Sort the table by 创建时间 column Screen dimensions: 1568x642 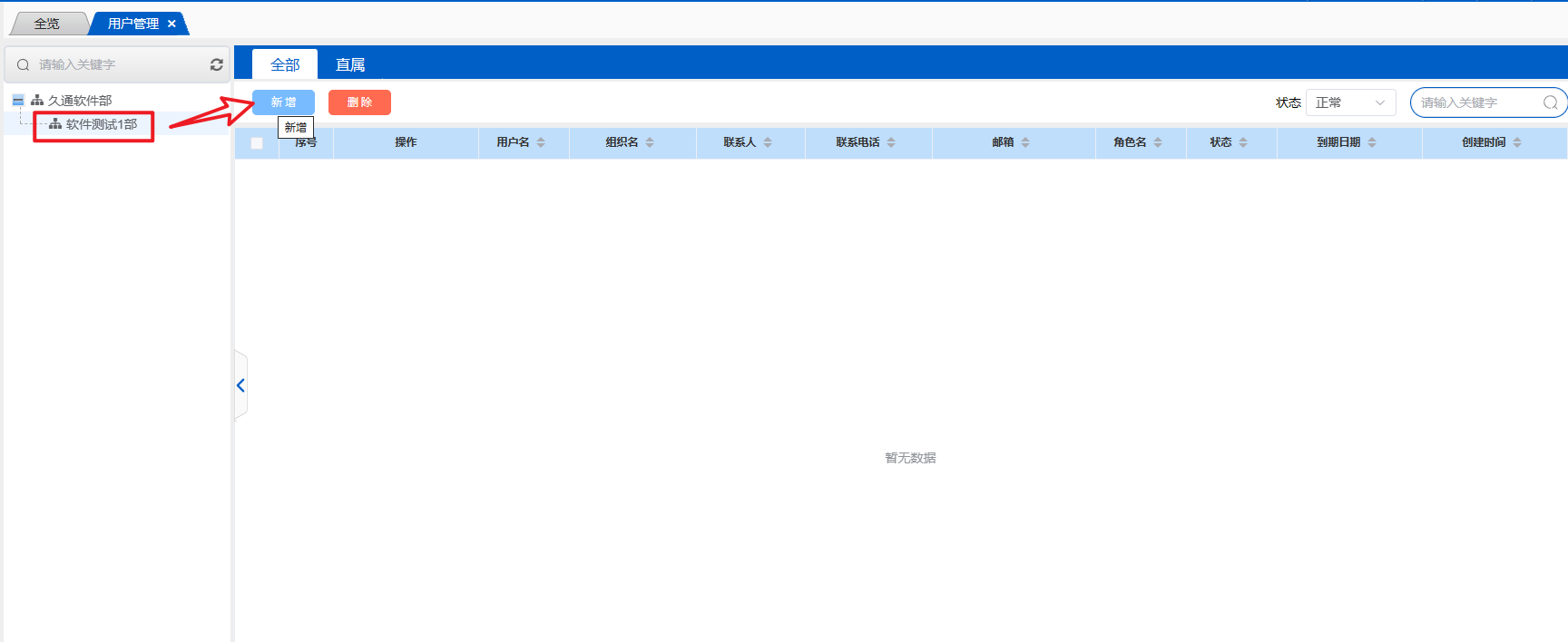1517,142
